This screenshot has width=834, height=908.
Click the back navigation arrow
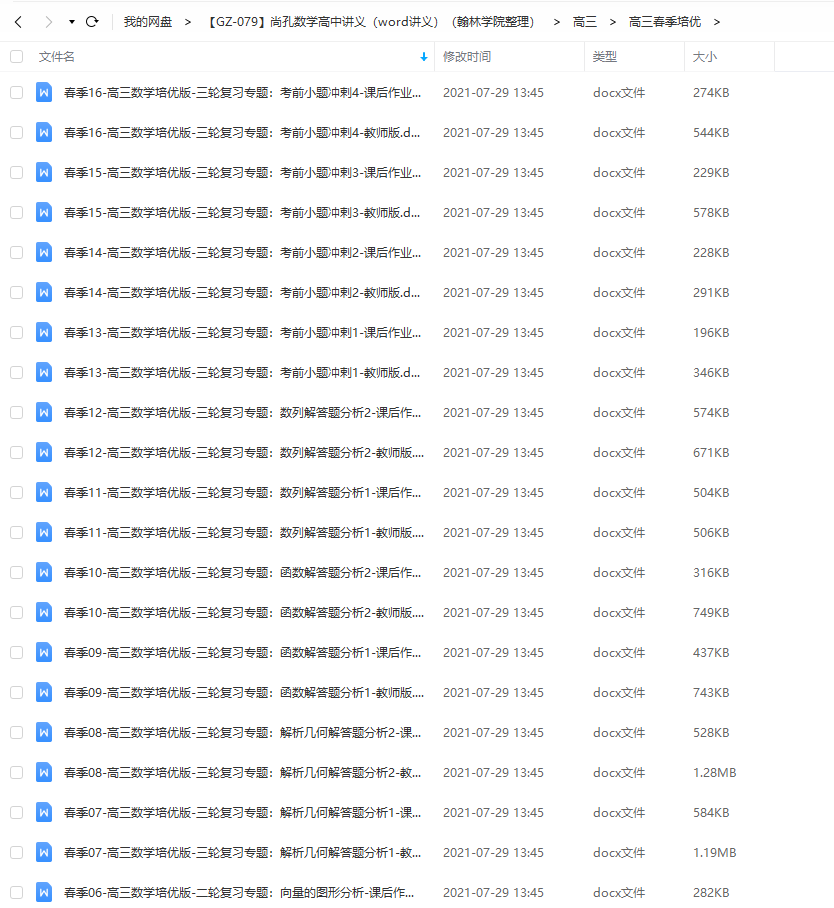pos(17,21)
